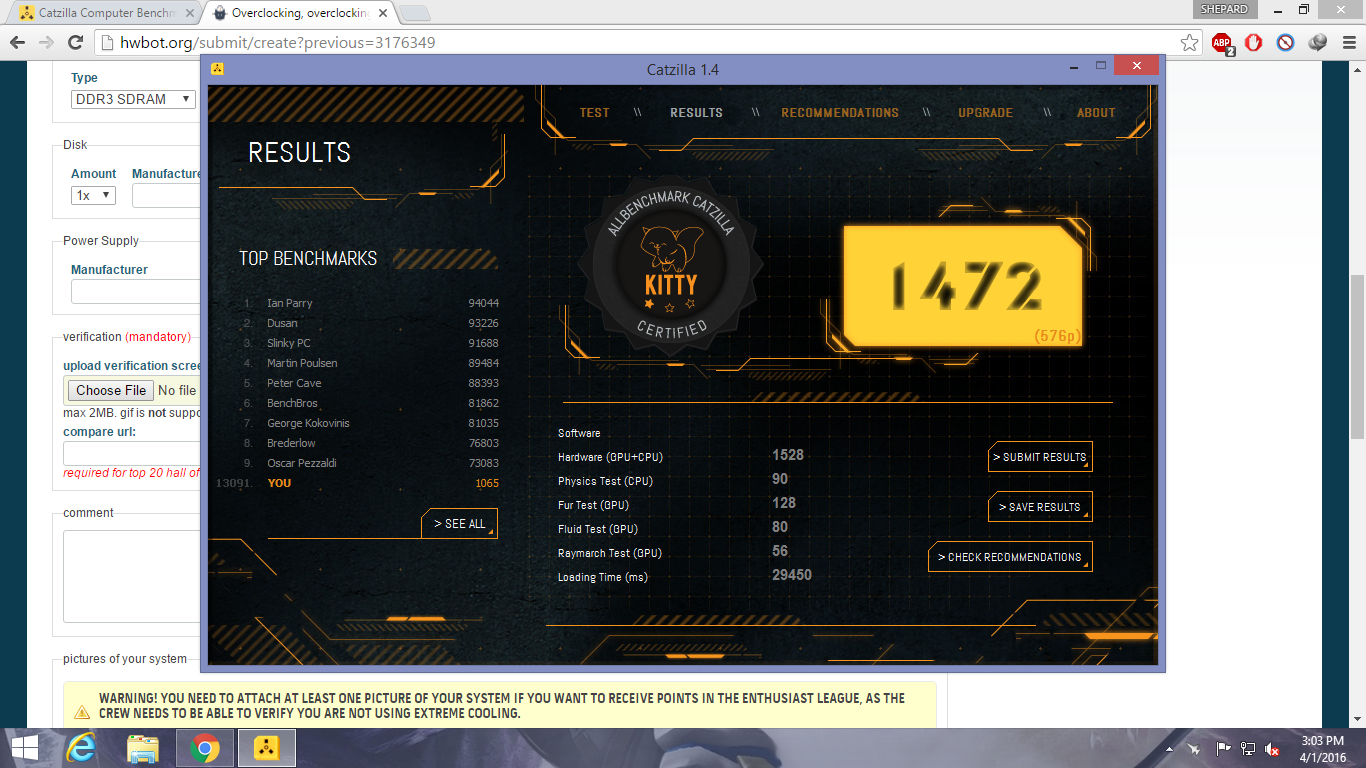The height and width of the screenshot is (768, 1366).
Task: Launch Internet Explorer from the taskbar
Action: (80, 748)
